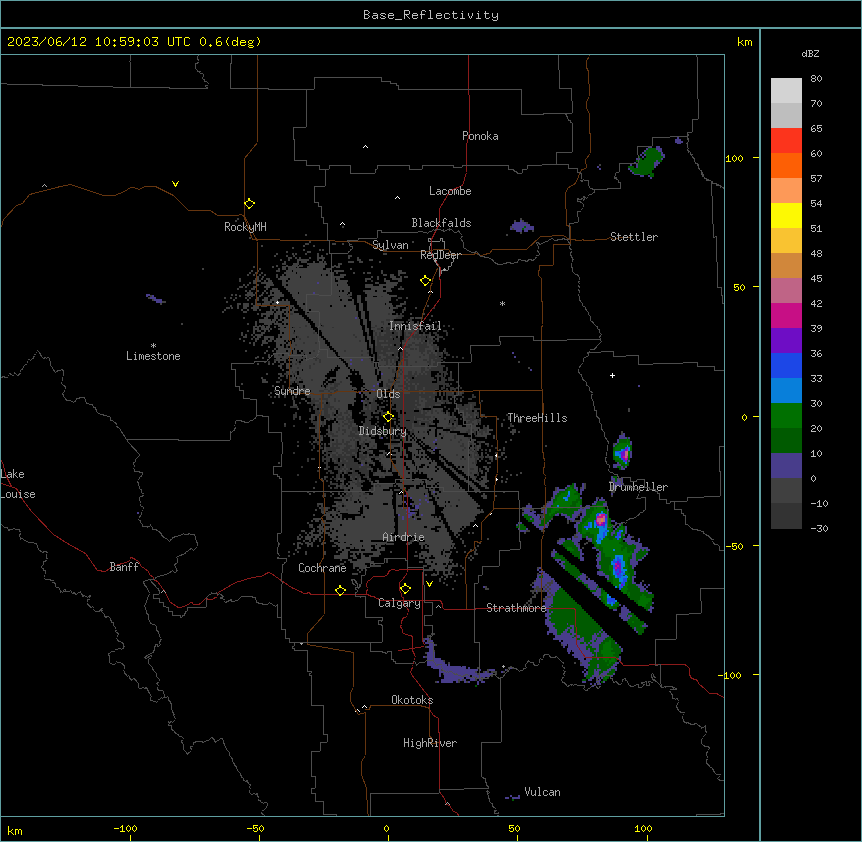Click the yellow diamond marker south of RedDeer
This screenshot has width=862, height=842.
425,281
